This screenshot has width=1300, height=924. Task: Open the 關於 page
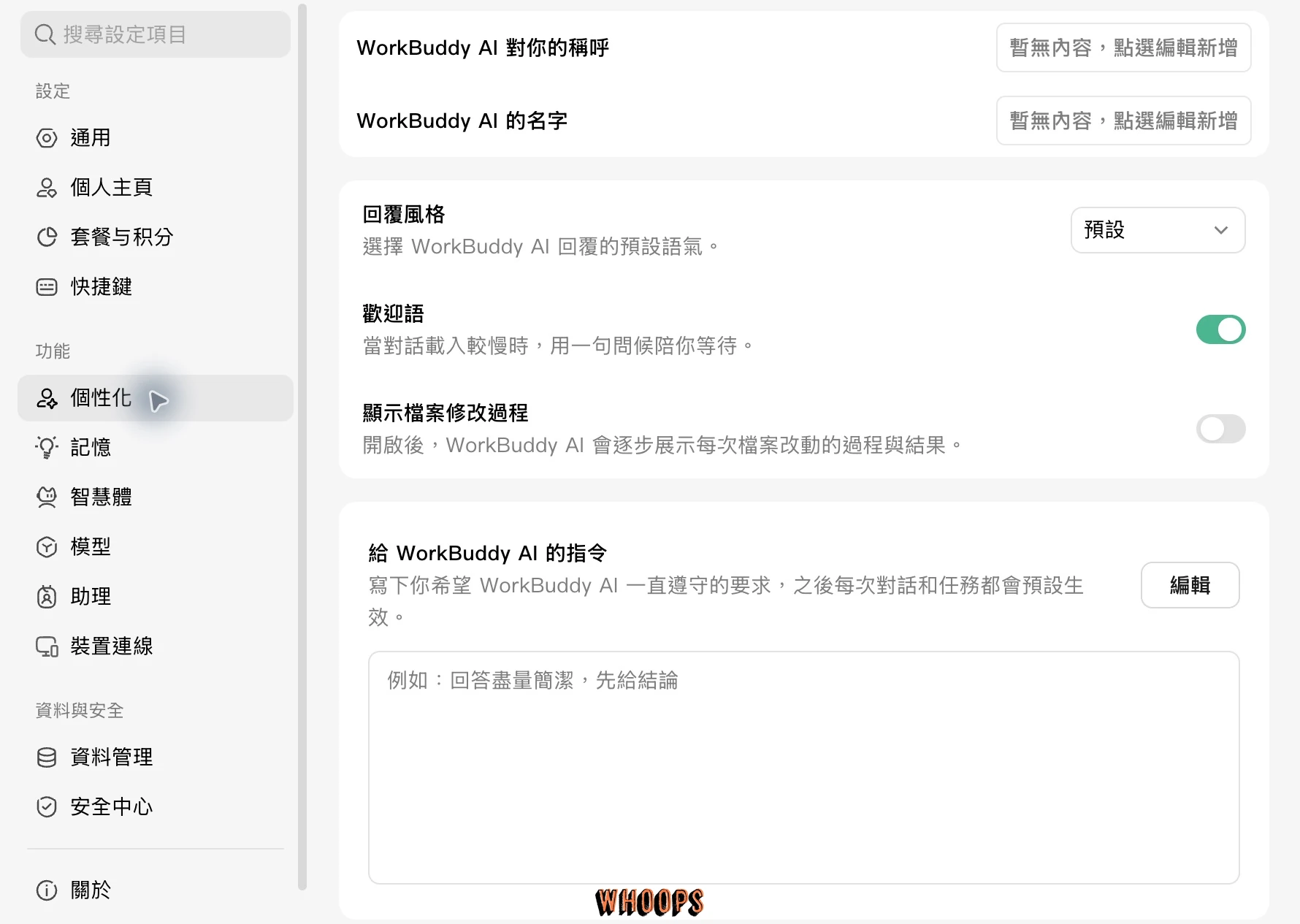pos(156,890)
